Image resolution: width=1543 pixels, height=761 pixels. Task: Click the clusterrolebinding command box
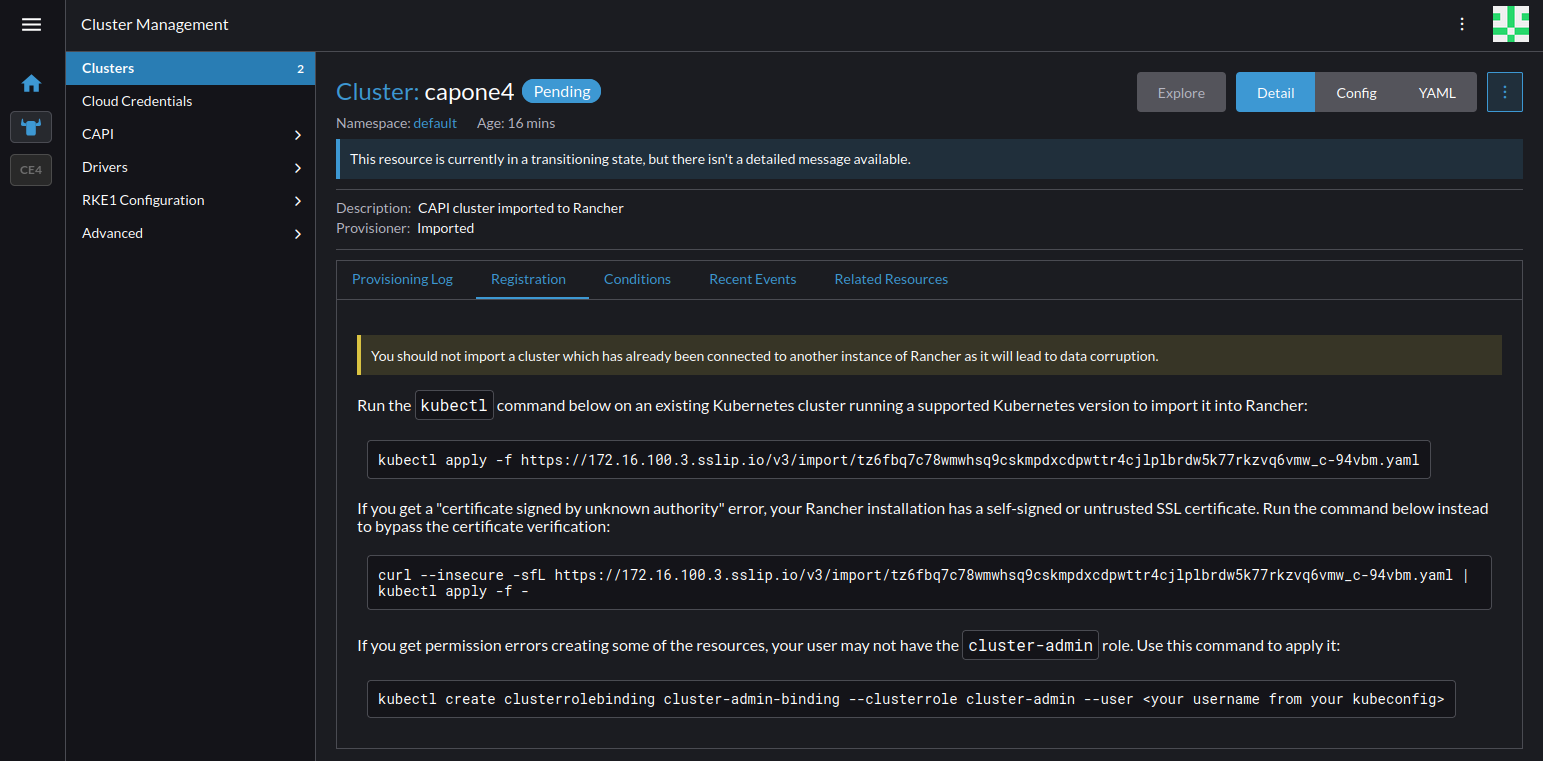pos(910,699)
